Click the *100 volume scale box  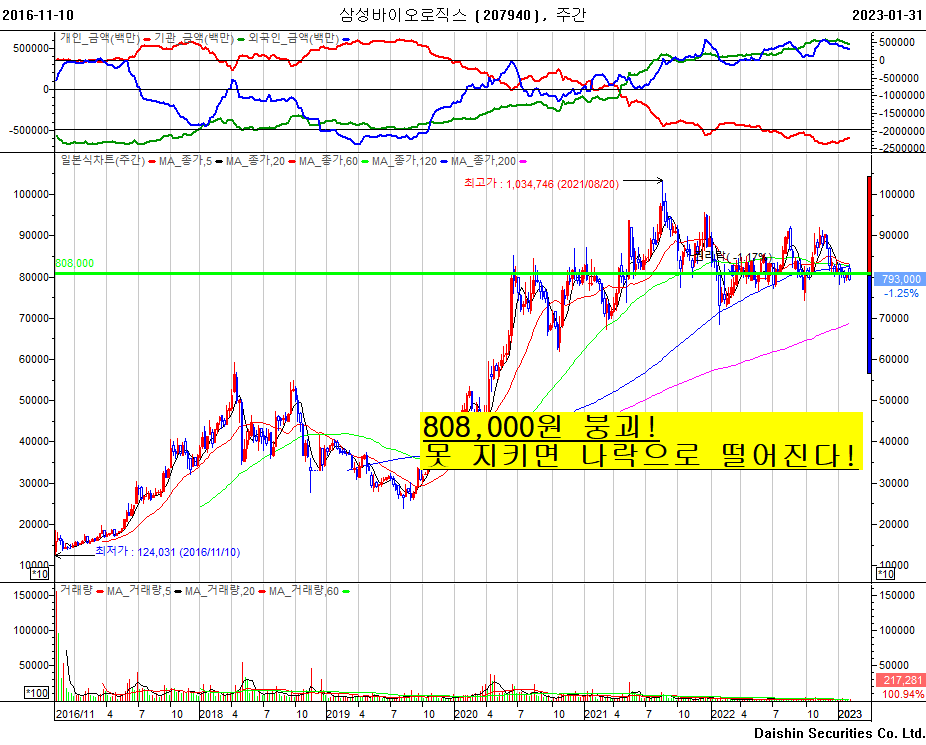[37, 692]
